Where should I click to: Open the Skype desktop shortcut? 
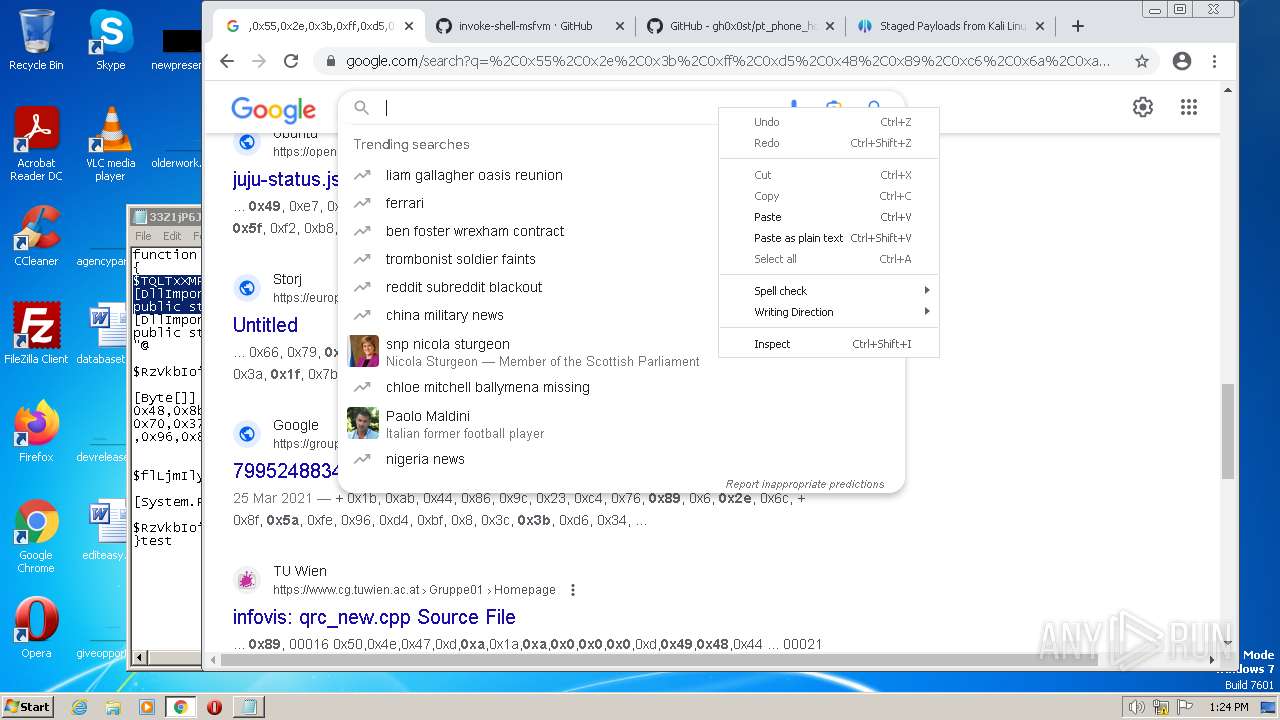pos(110,40)
